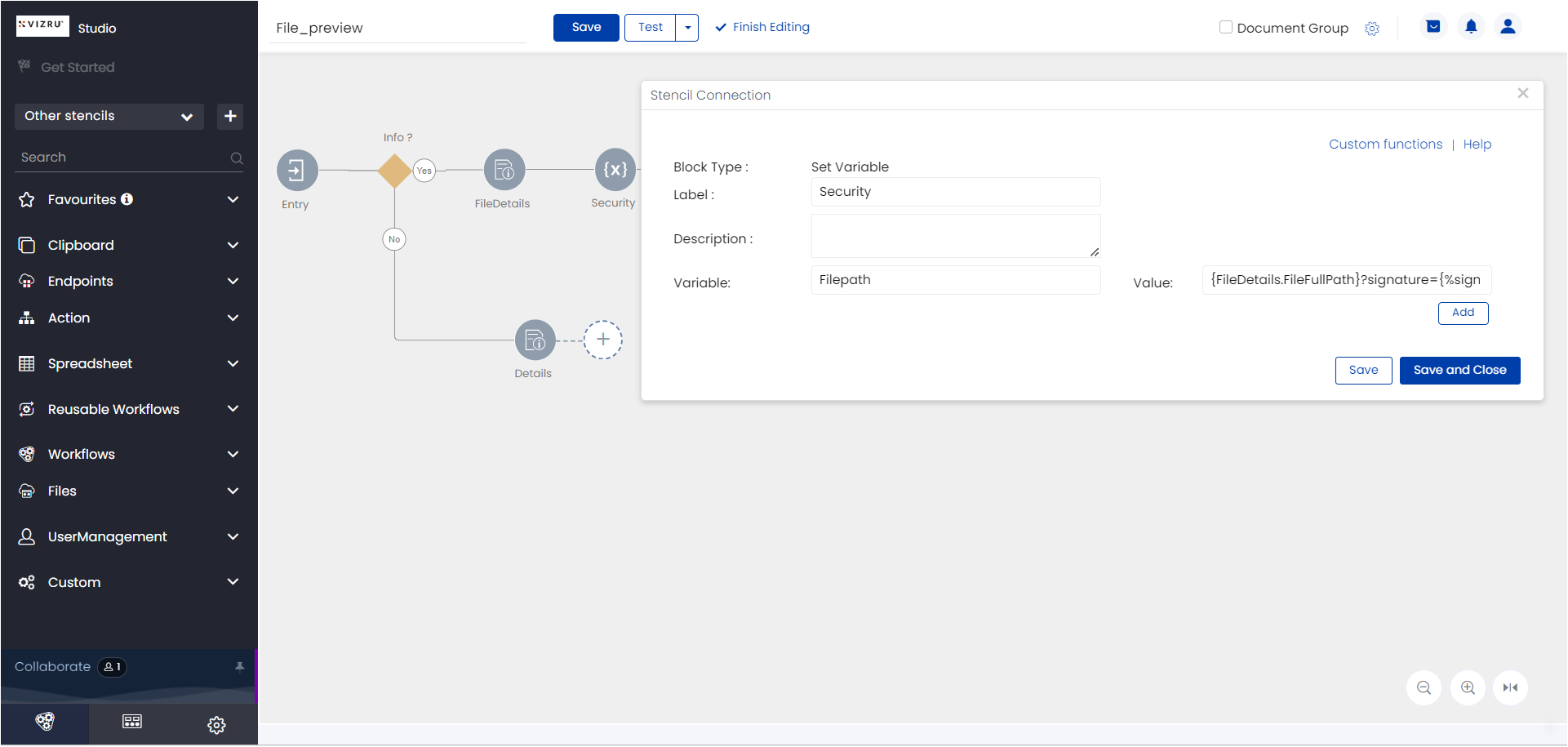Click the dashed add-block plus circle
The width and height of the screenshot is (1568, 747).
[603, 340]
